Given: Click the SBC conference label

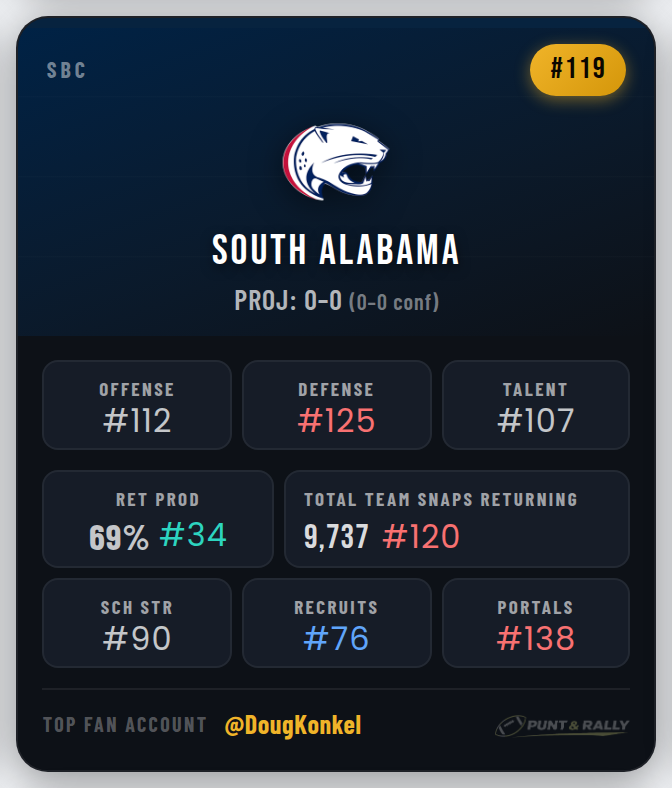Looking at the screenshot, I should pyautogui.click(x=67, y=71).
